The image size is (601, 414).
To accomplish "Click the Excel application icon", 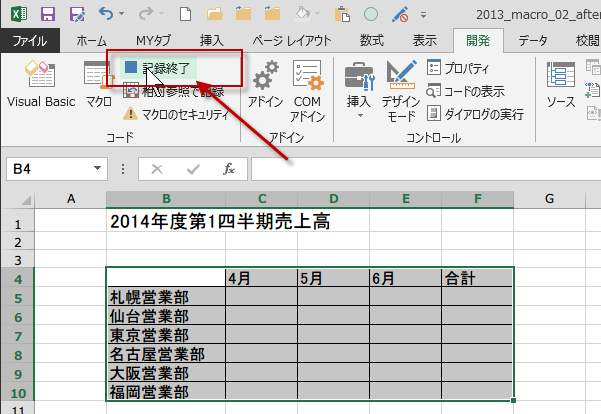I will 19,14.
